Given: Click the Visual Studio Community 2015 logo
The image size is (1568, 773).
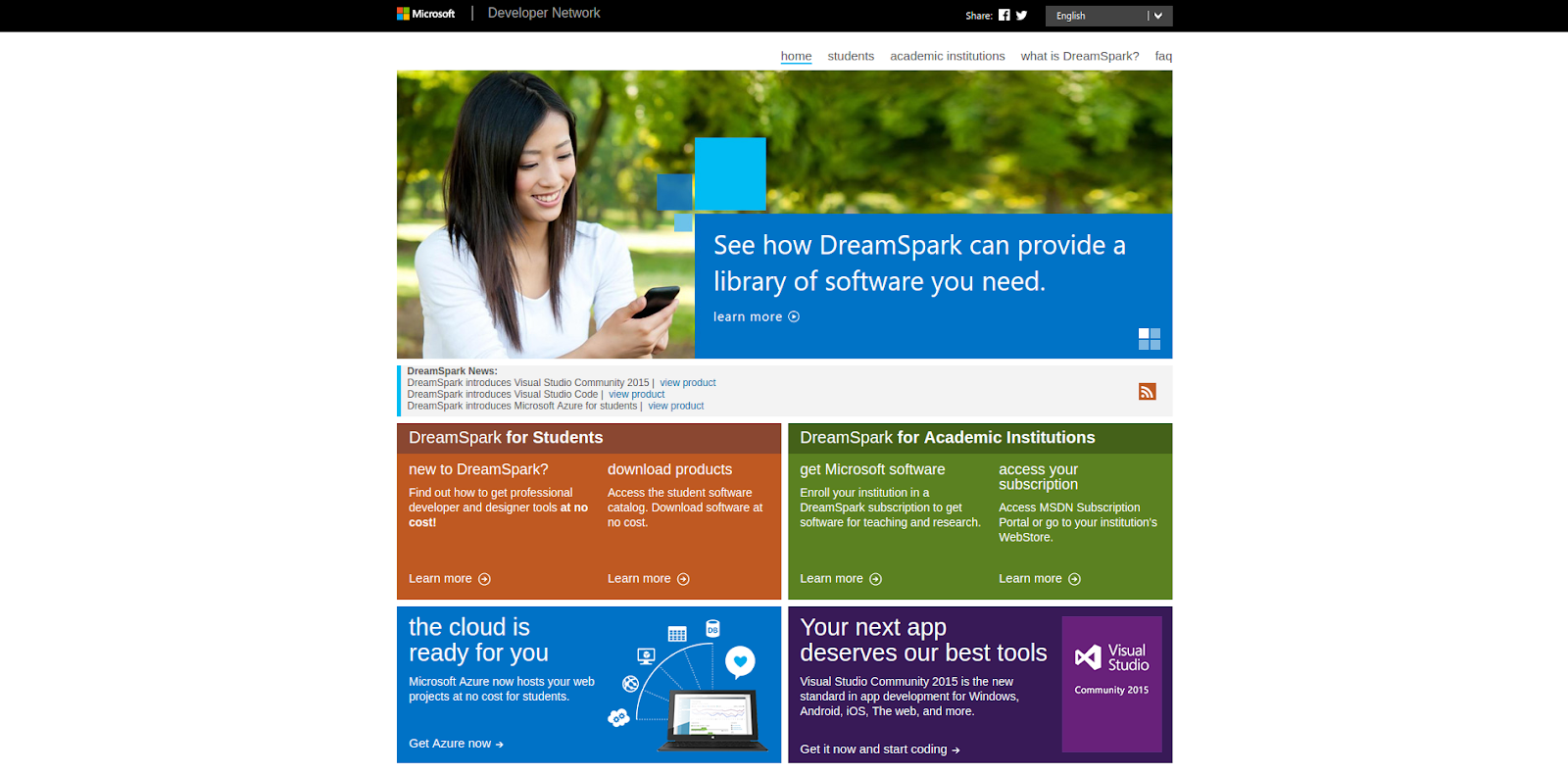Looking at the screenshot, I should click(x=1112, y=684).
